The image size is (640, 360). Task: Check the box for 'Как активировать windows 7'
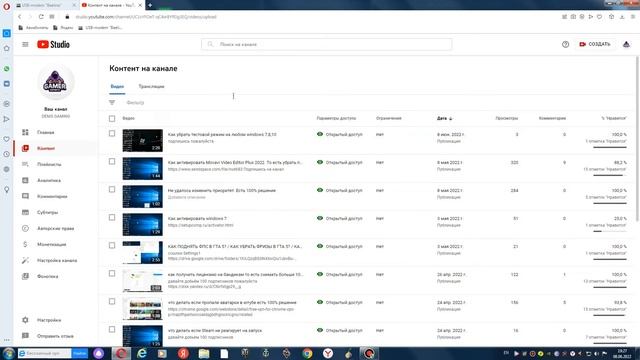[x=112, y=218]
